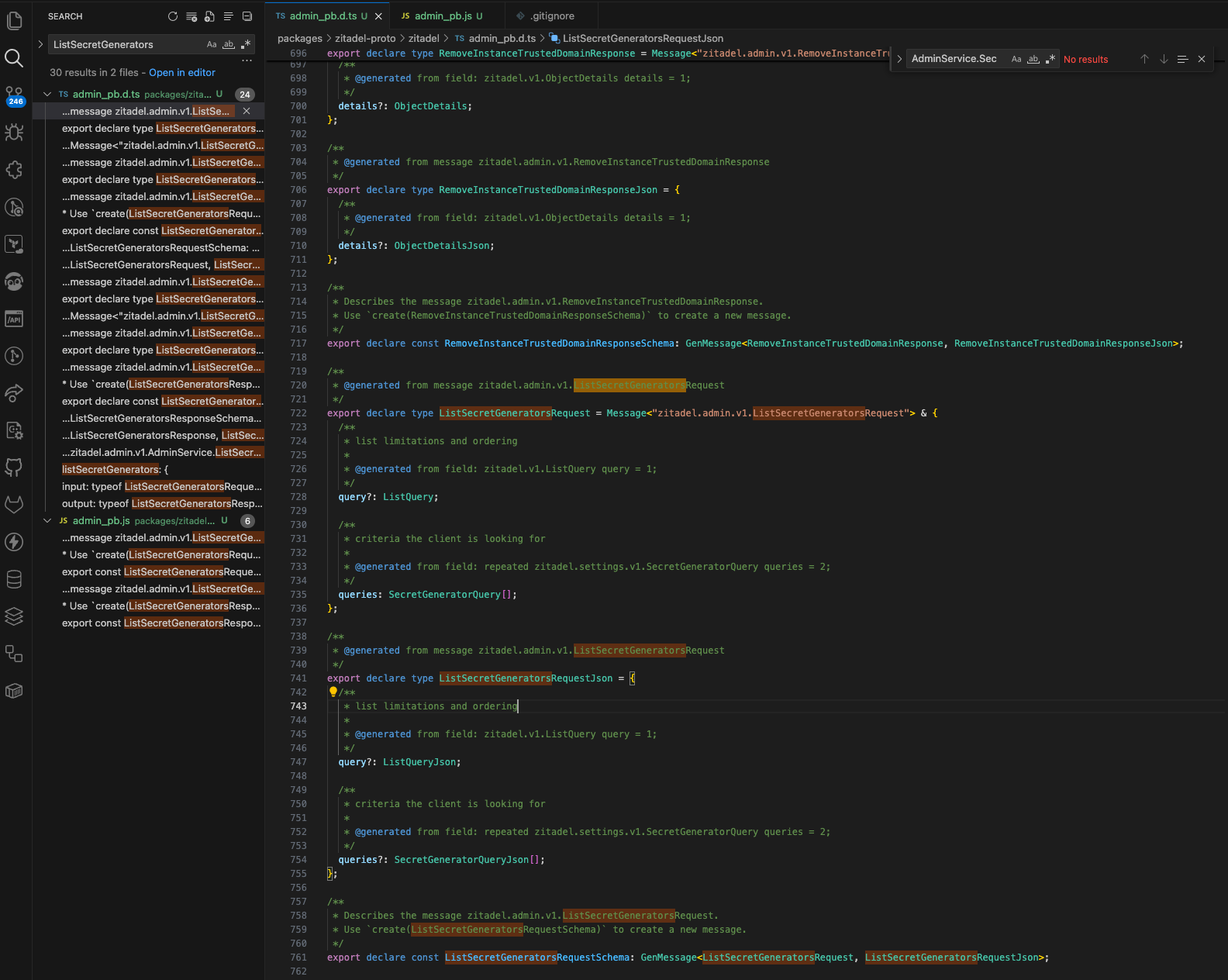The width and height of the screenshot is (1228, 980).
Task: Open the Explorer view in activity bar
Action: pyautogui.click(x=14, y=20)
